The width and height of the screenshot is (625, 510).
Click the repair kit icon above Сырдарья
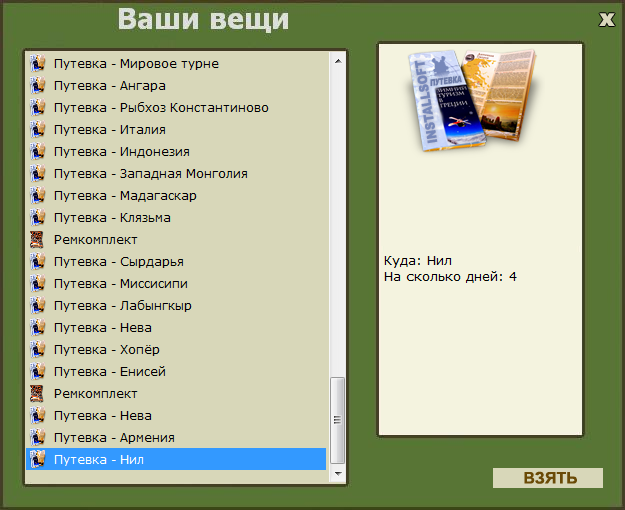tap(37, 240)
